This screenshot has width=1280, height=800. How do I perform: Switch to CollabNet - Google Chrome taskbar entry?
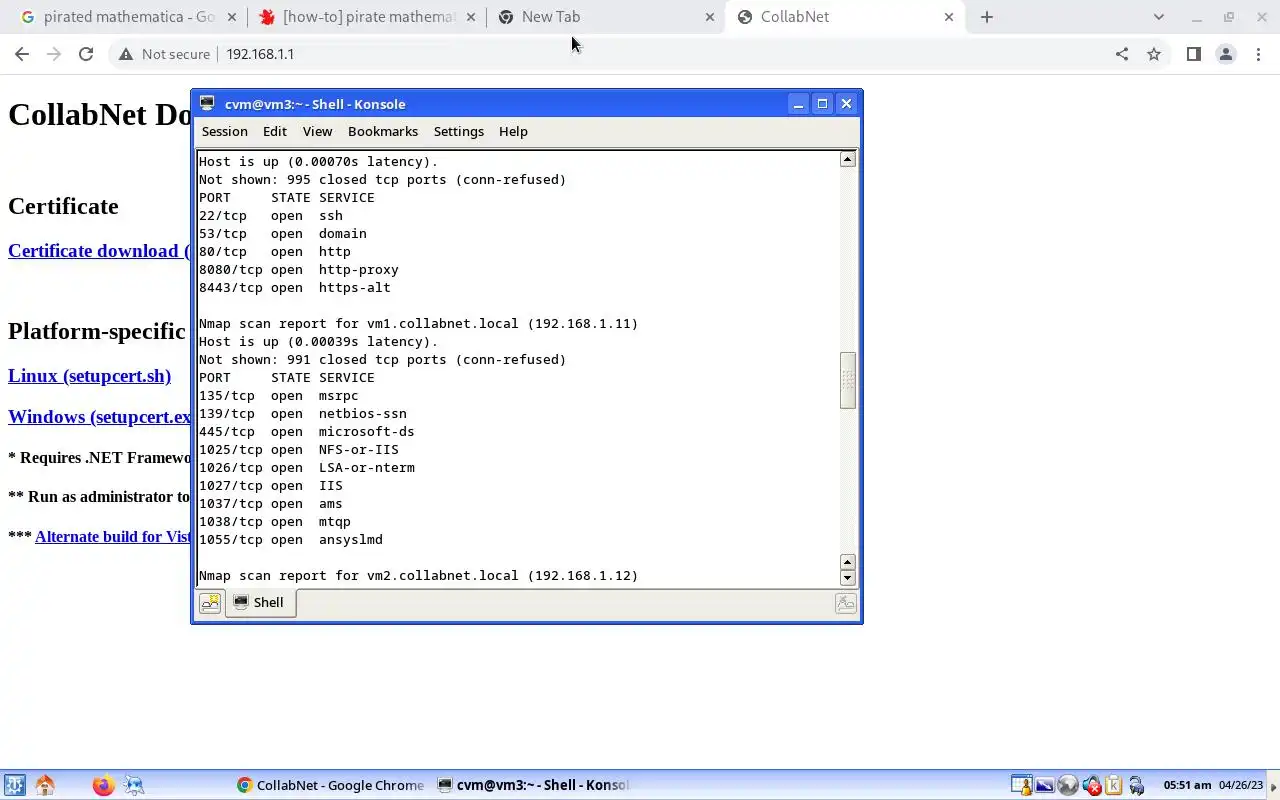pos(331,785)
